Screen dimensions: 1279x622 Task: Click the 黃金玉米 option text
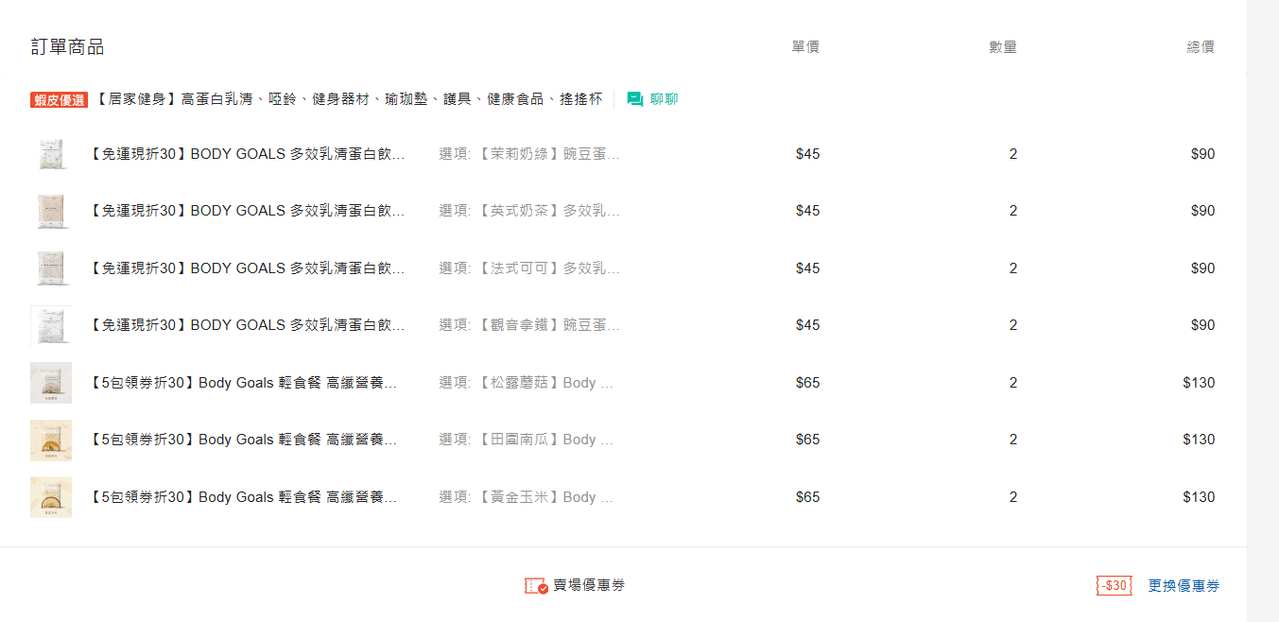point(525,497)
